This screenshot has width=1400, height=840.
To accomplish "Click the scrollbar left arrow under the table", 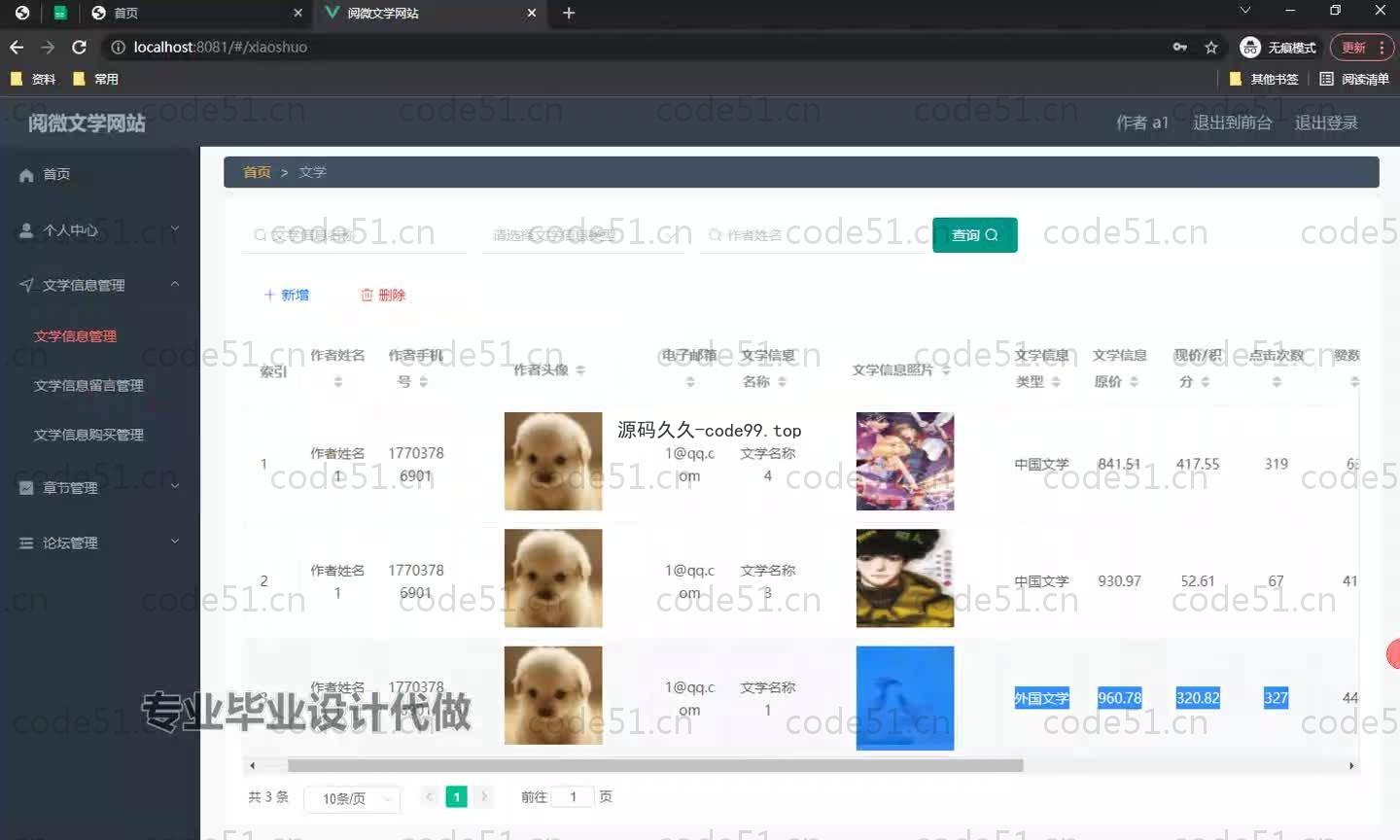I will click(253, 766).
